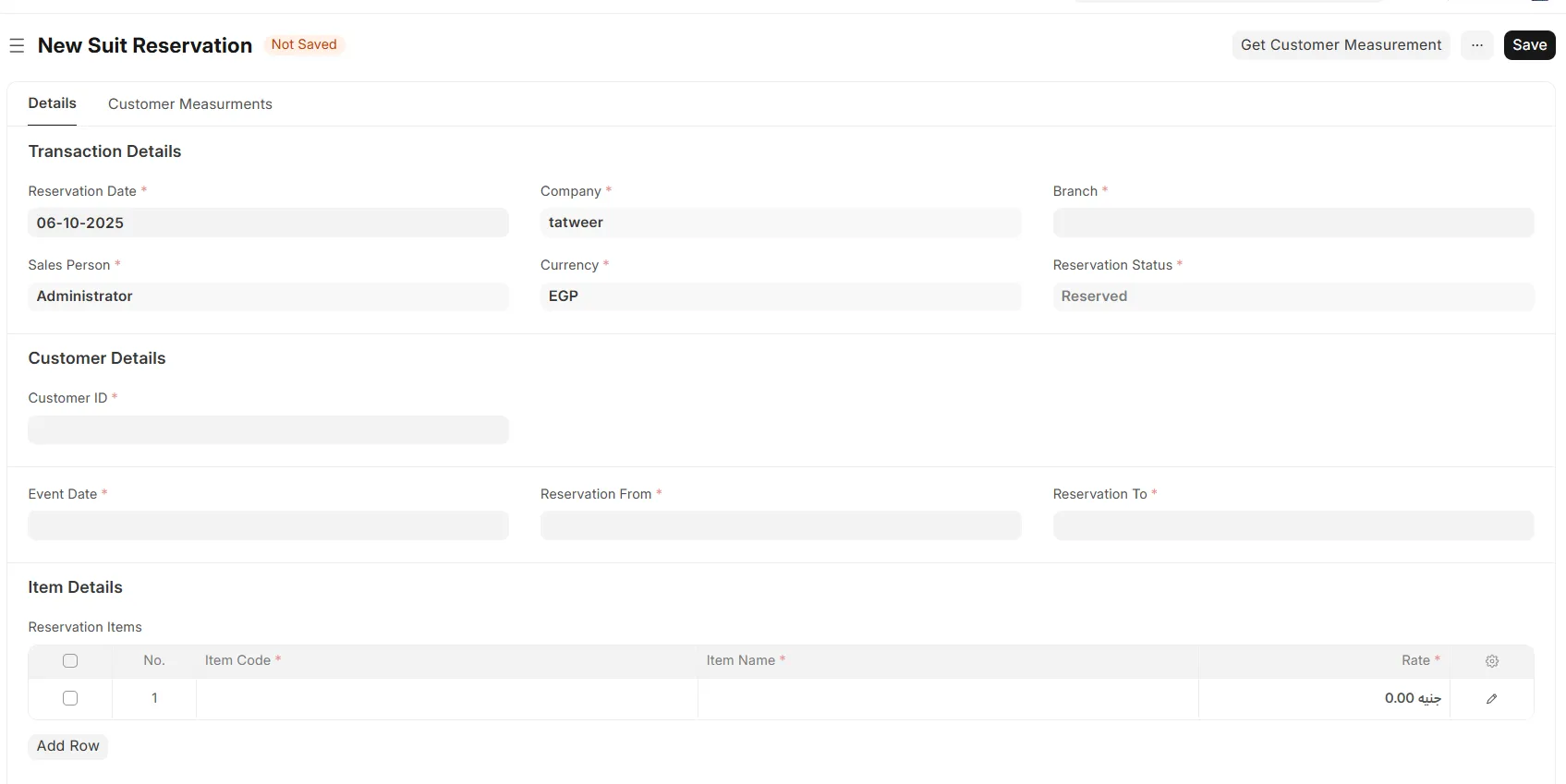This screenshot has width=1566, height=784.
Task: Click the Reservation Date field
Action: (268, 223)
